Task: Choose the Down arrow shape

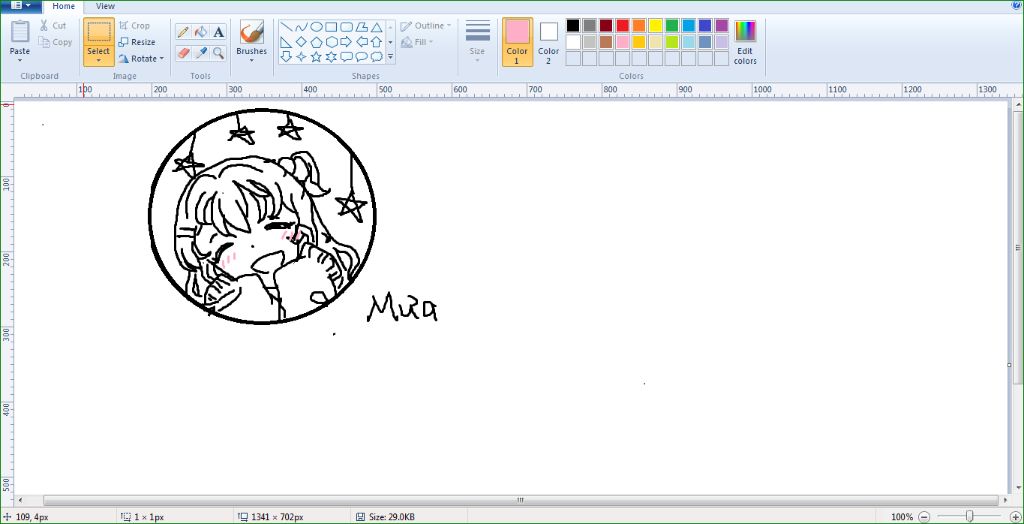Action: 286,57
